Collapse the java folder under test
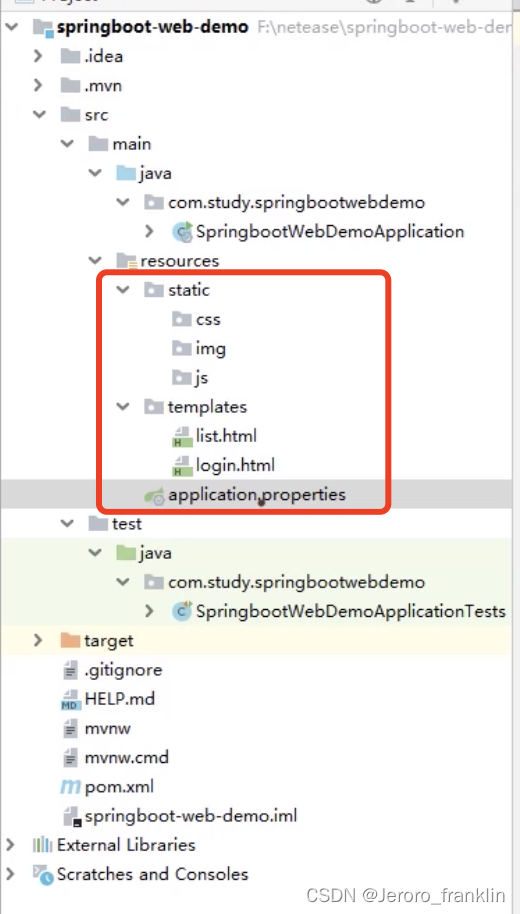The width and height of the screenshot is (520, 914). point(95,553)
